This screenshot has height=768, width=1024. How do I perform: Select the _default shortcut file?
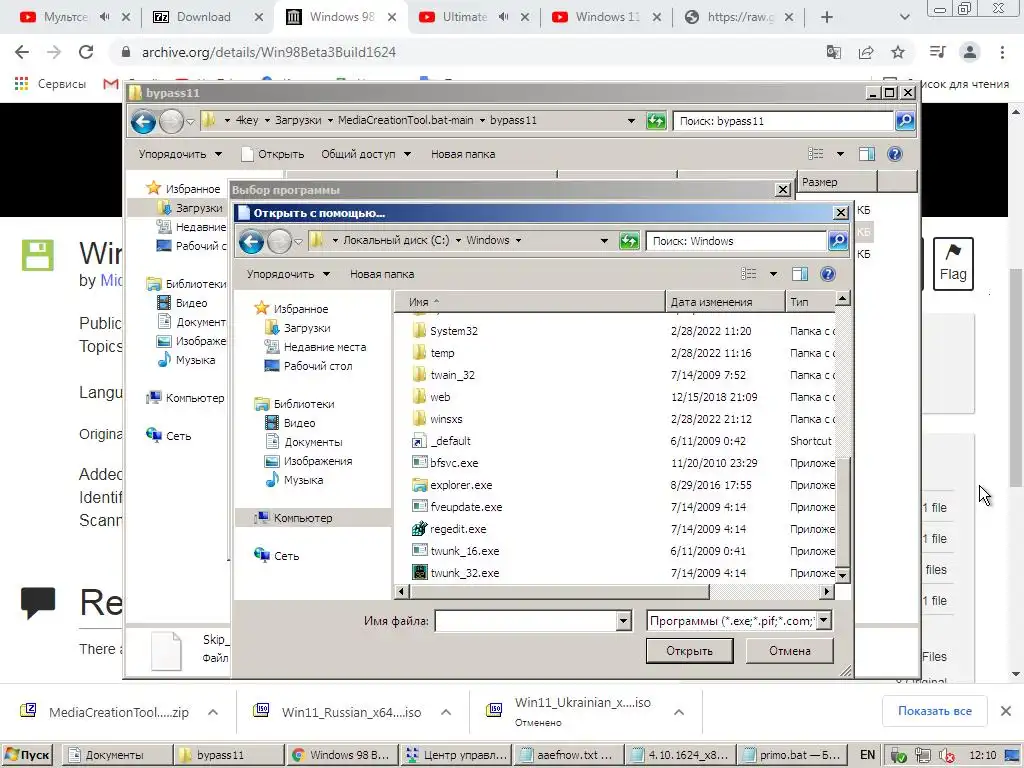(450, 441)
